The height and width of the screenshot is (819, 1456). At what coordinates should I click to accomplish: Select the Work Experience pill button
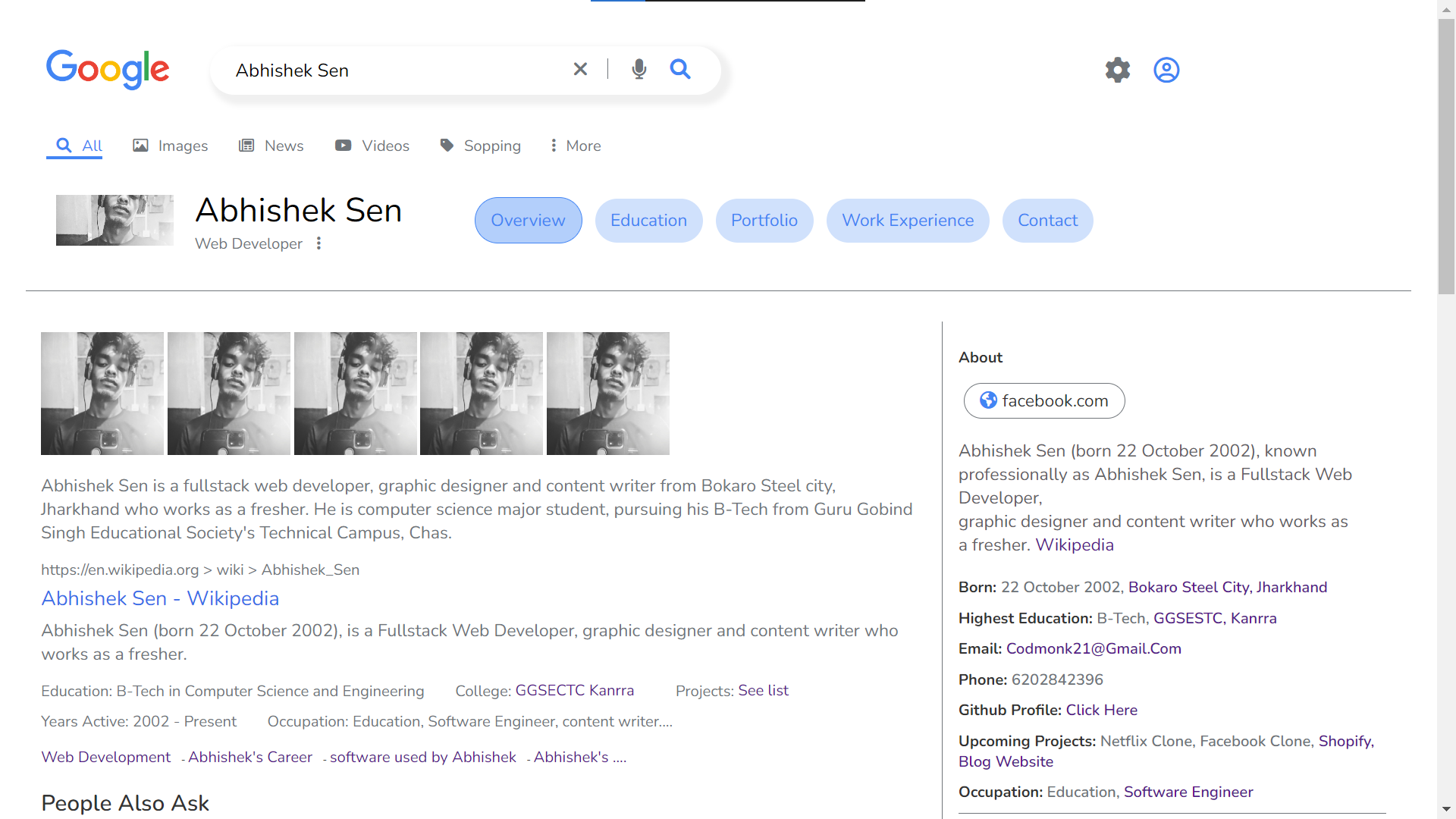tap(908, 221)
